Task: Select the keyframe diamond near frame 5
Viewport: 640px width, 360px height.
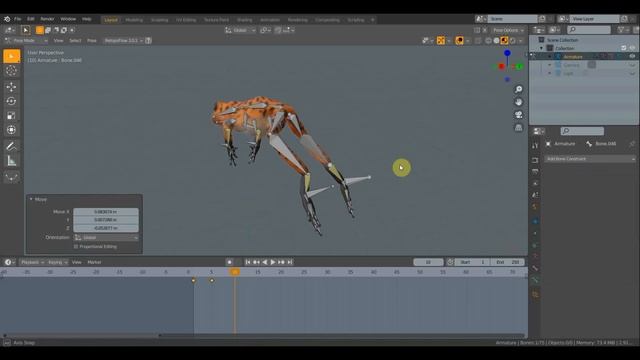Action: click(x=212, y=280)
